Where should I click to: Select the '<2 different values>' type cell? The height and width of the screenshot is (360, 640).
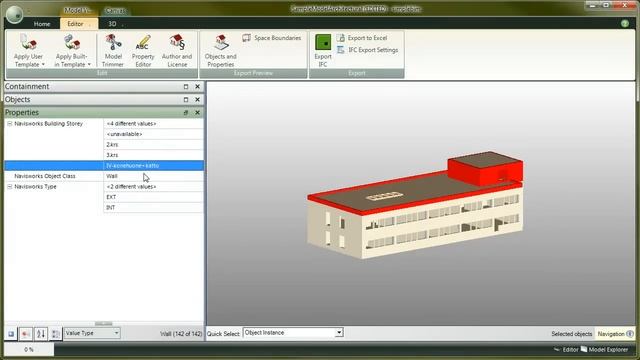point(153,187)
